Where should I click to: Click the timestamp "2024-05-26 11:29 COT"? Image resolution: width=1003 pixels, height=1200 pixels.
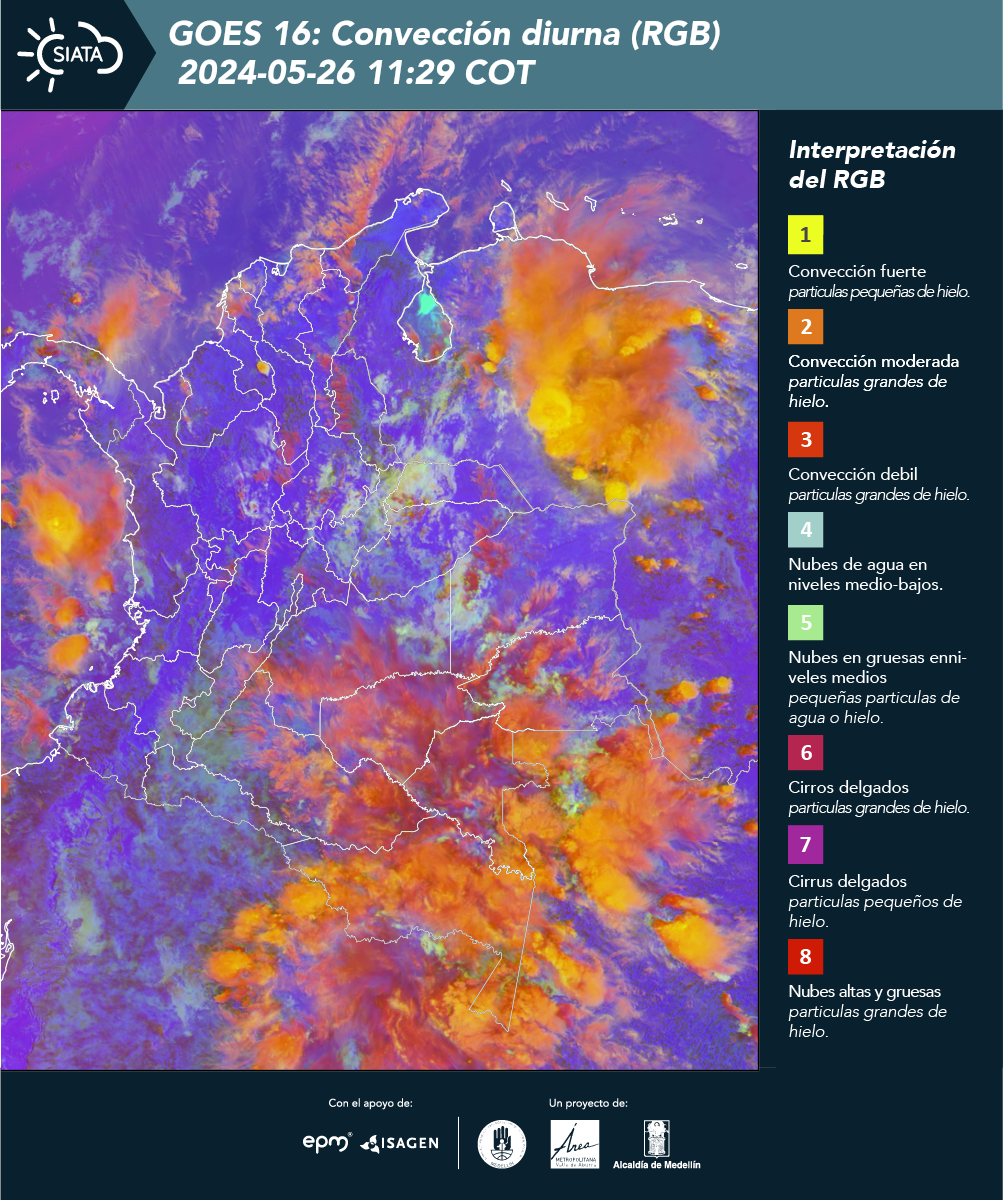click(x=356, y=73)
